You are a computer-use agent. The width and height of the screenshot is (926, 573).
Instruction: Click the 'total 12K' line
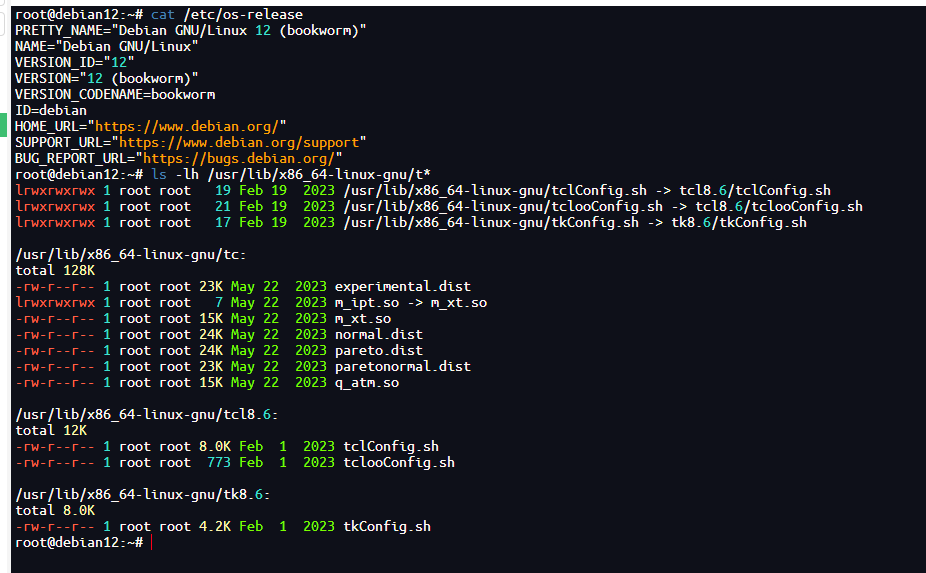point(51,431)
